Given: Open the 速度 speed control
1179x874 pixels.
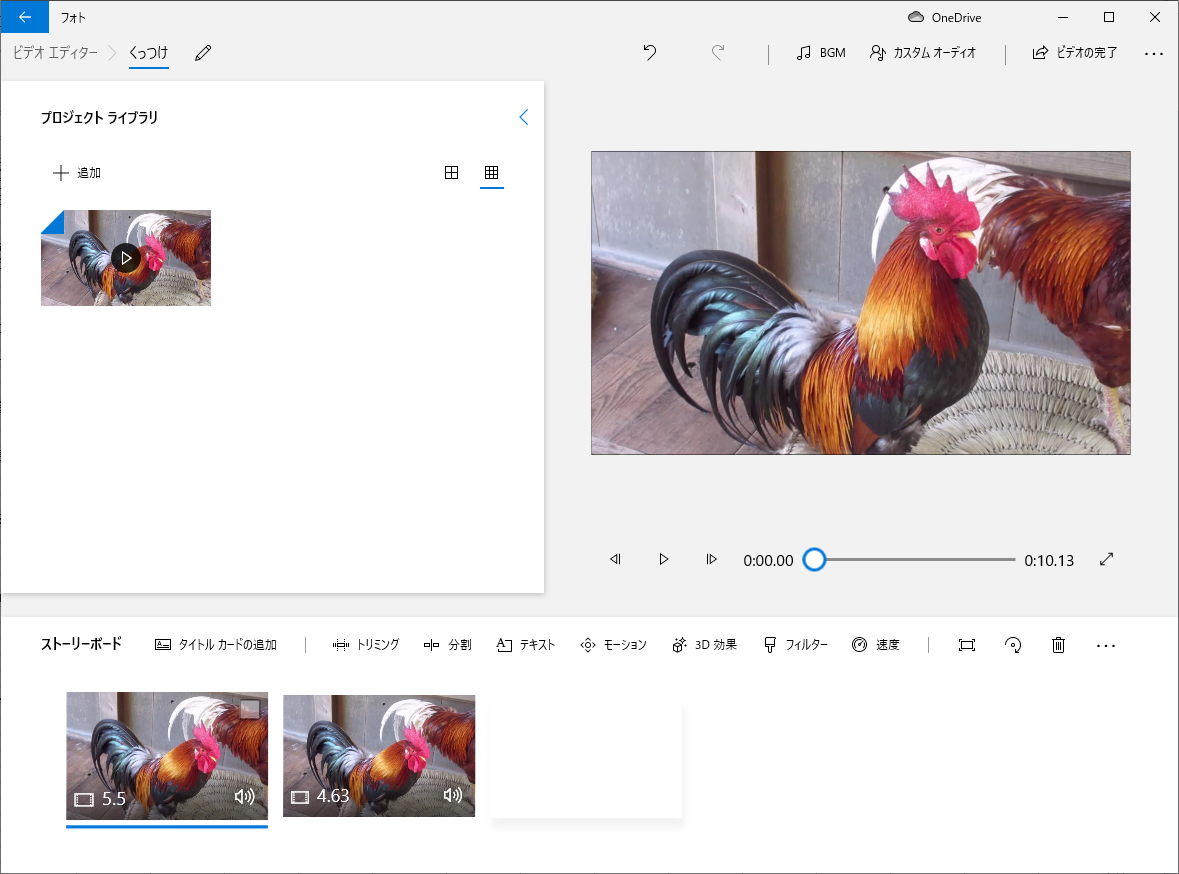Looking at the screenshot, I should [876, 645].
